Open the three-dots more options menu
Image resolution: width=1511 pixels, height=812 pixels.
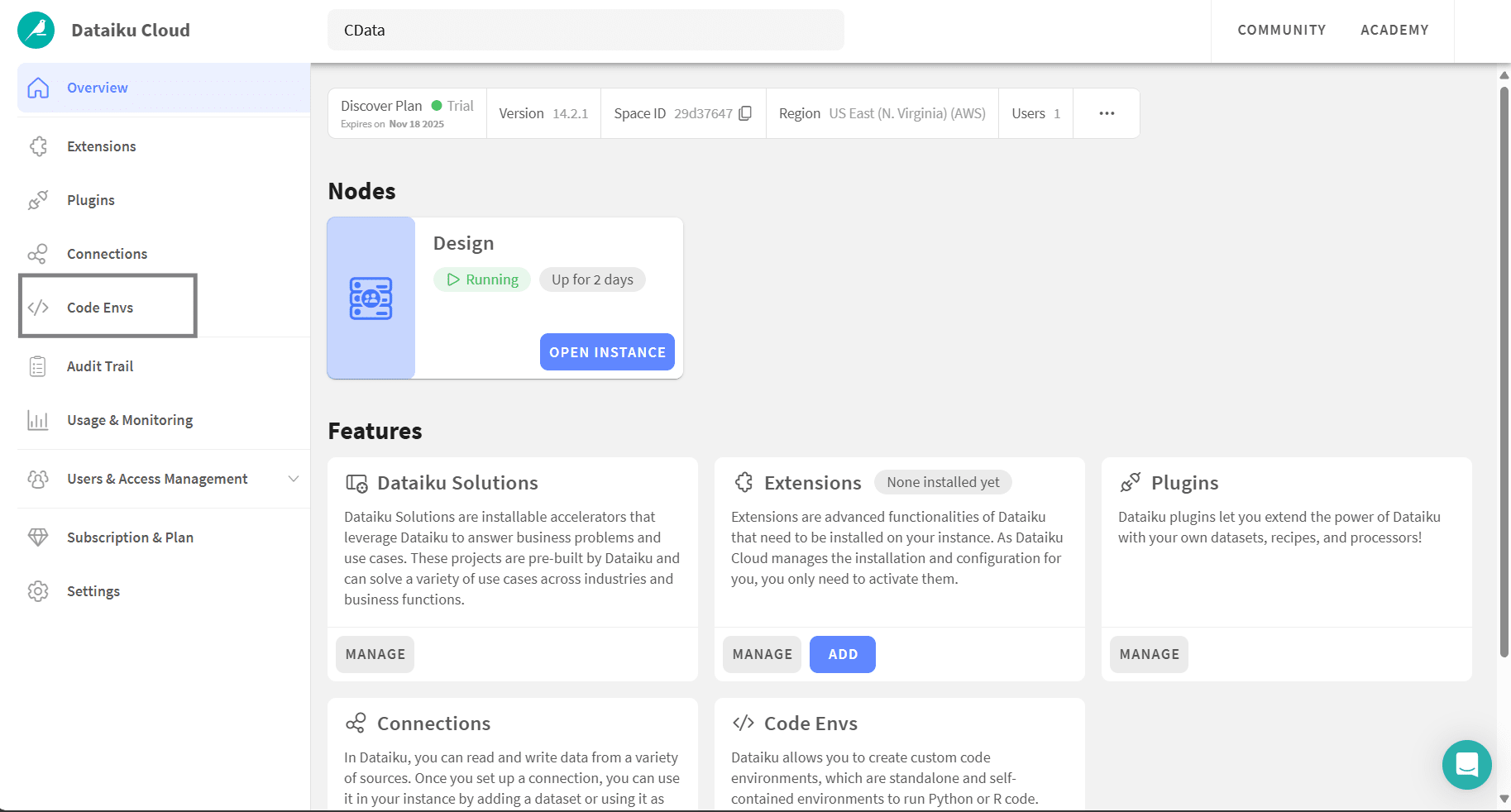pyautogui.click(x=1107, y=113)
